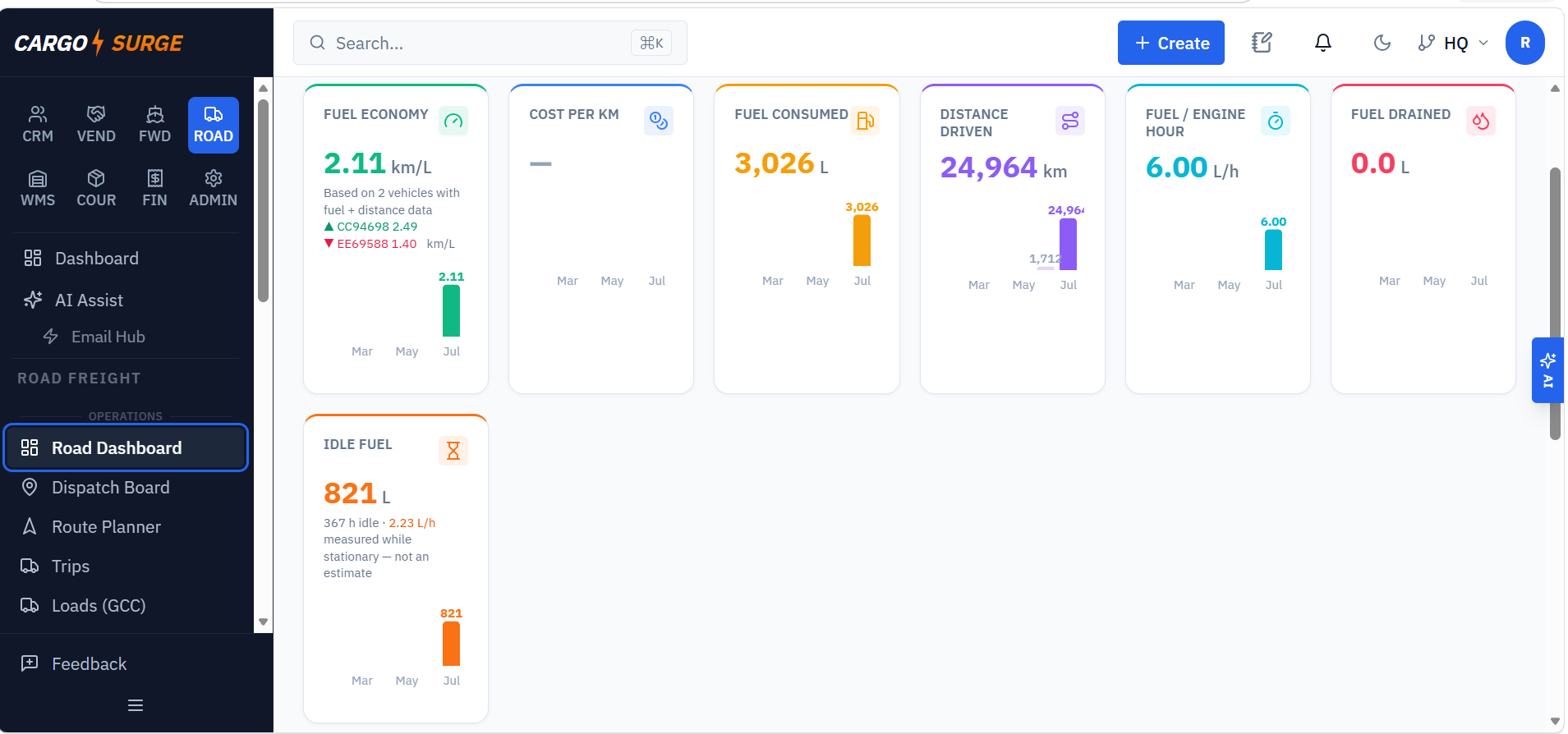Click vehicle EE69588 1.40 entry

pyautogui.click(x=370, y=244)
